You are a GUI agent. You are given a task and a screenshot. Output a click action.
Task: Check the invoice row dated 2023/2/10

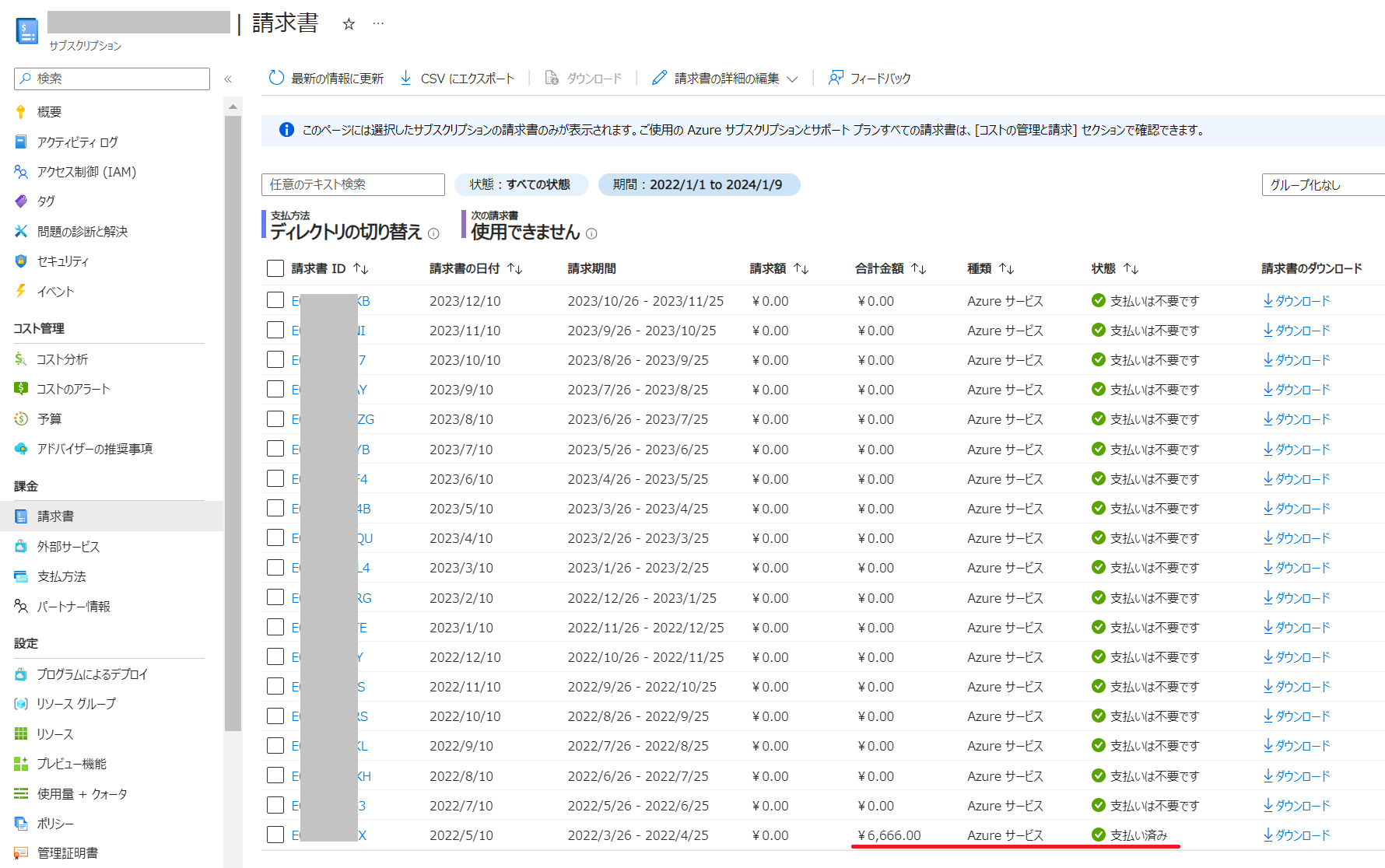click(275, 597)
